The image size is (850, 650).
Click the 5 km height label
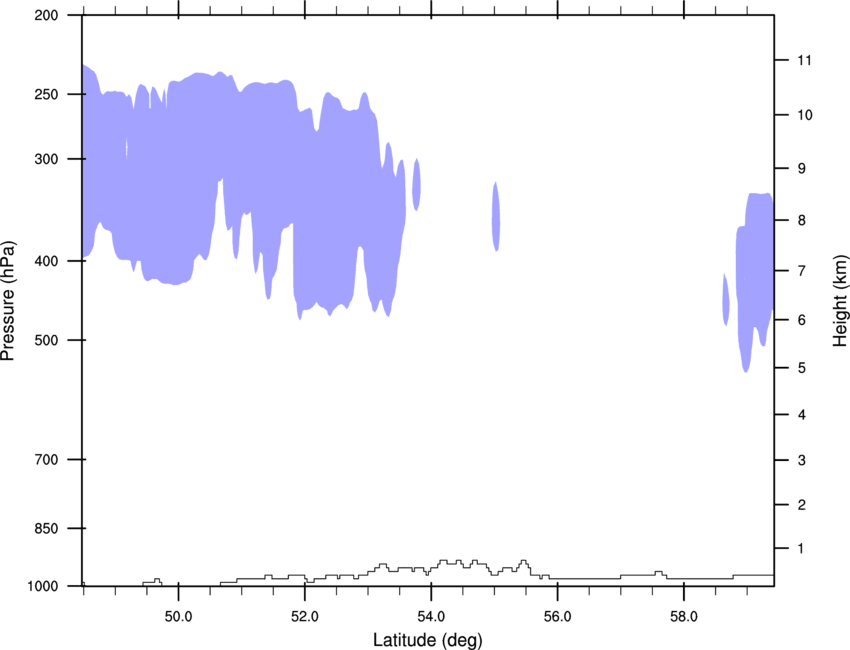pos(802,368)
